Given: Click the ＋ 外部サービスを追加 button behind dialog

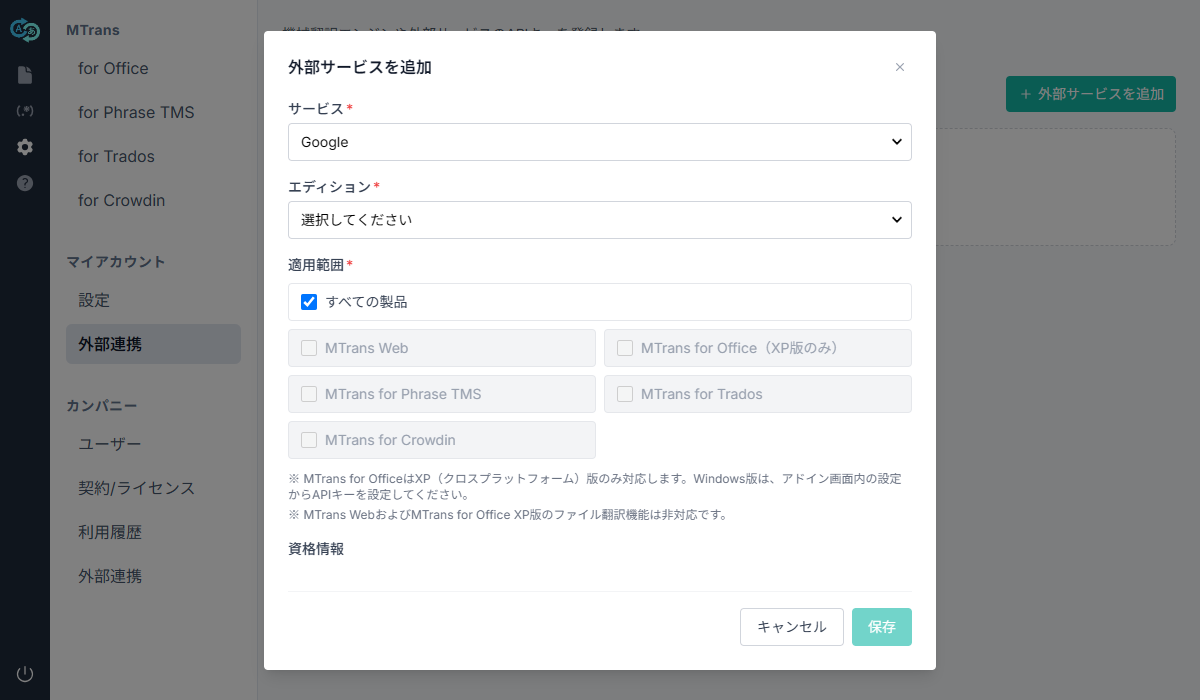Looking at the screenshot, I should (x=1091, y=94).
